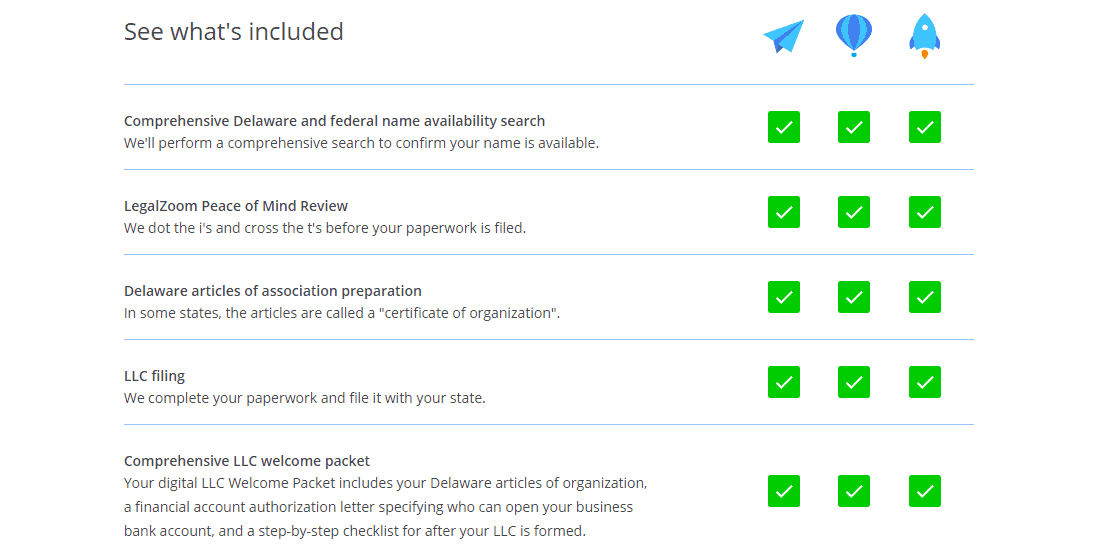The width and height of the screenshot is (1104, 547).
Task: Click balloon plan checkmark for LLC filing
Action: point(854,382)
